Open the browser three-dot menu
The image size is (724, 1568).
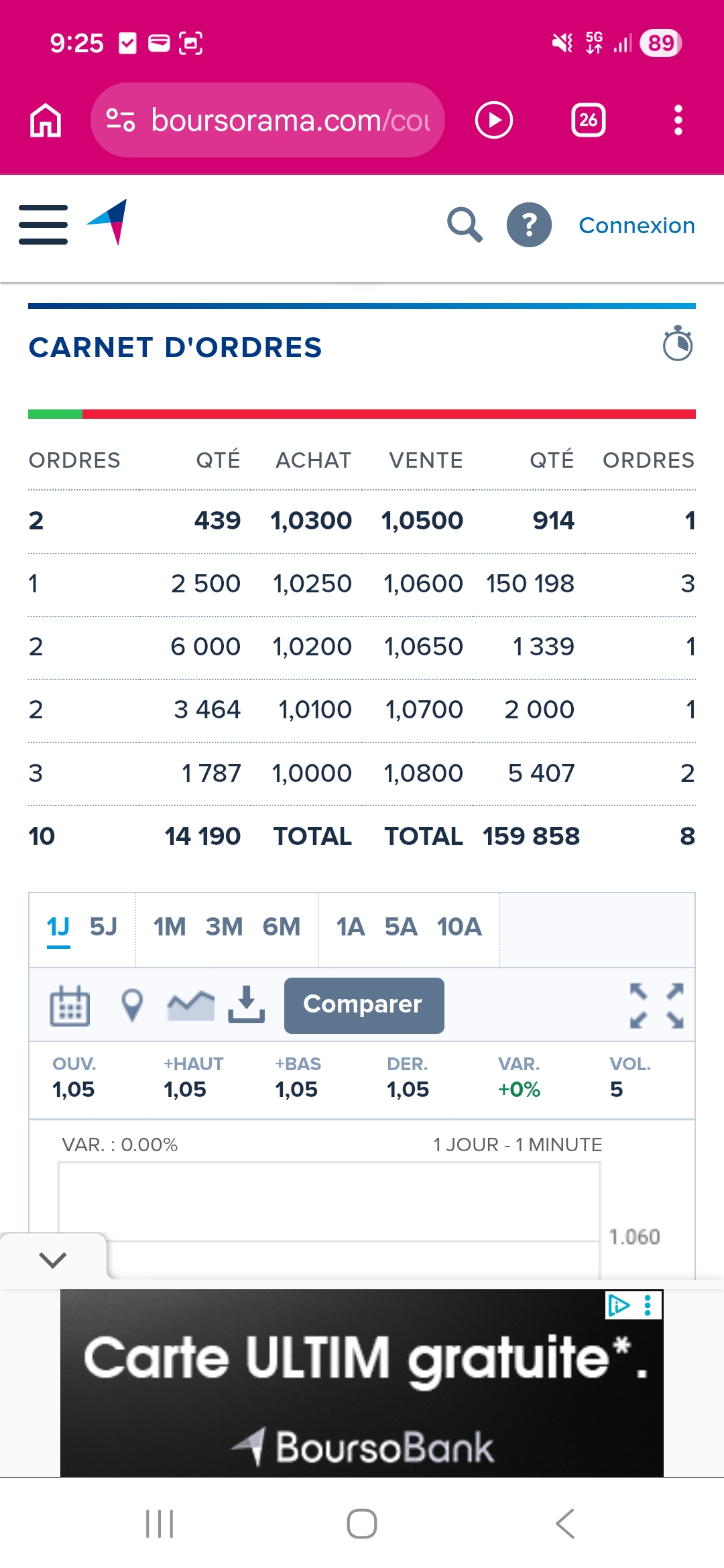tap(678, 120)
